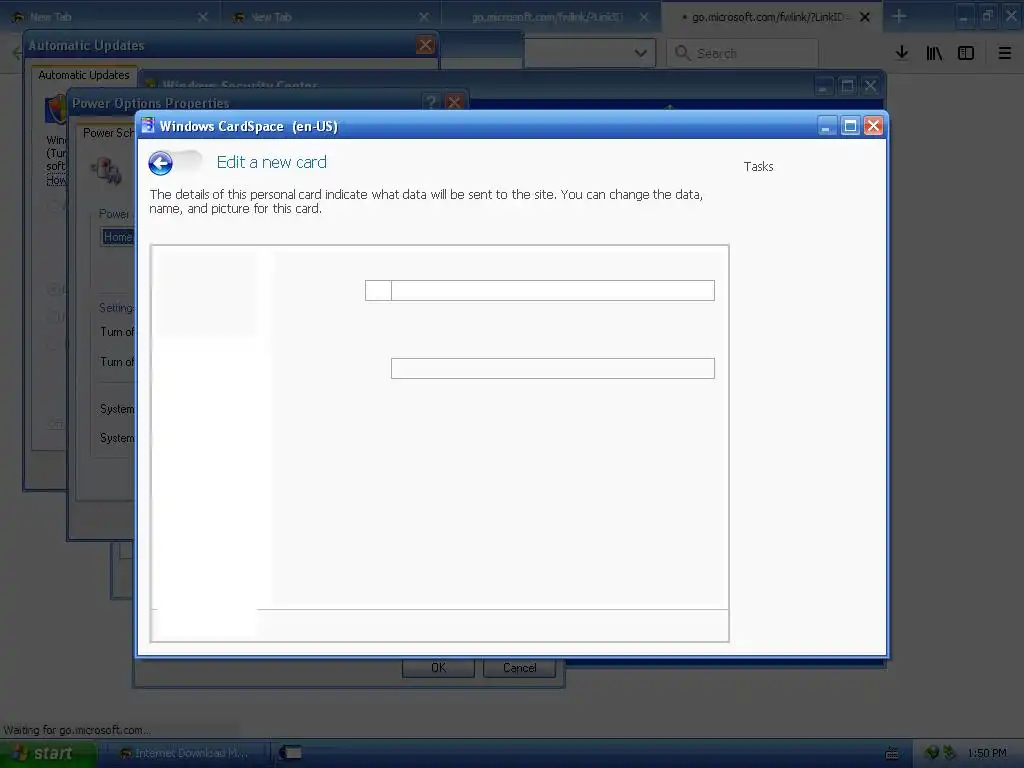Viewport: 1024px width, 768px height.
Task: Focus the lower CardSpace text field
Action: point(552,368)
